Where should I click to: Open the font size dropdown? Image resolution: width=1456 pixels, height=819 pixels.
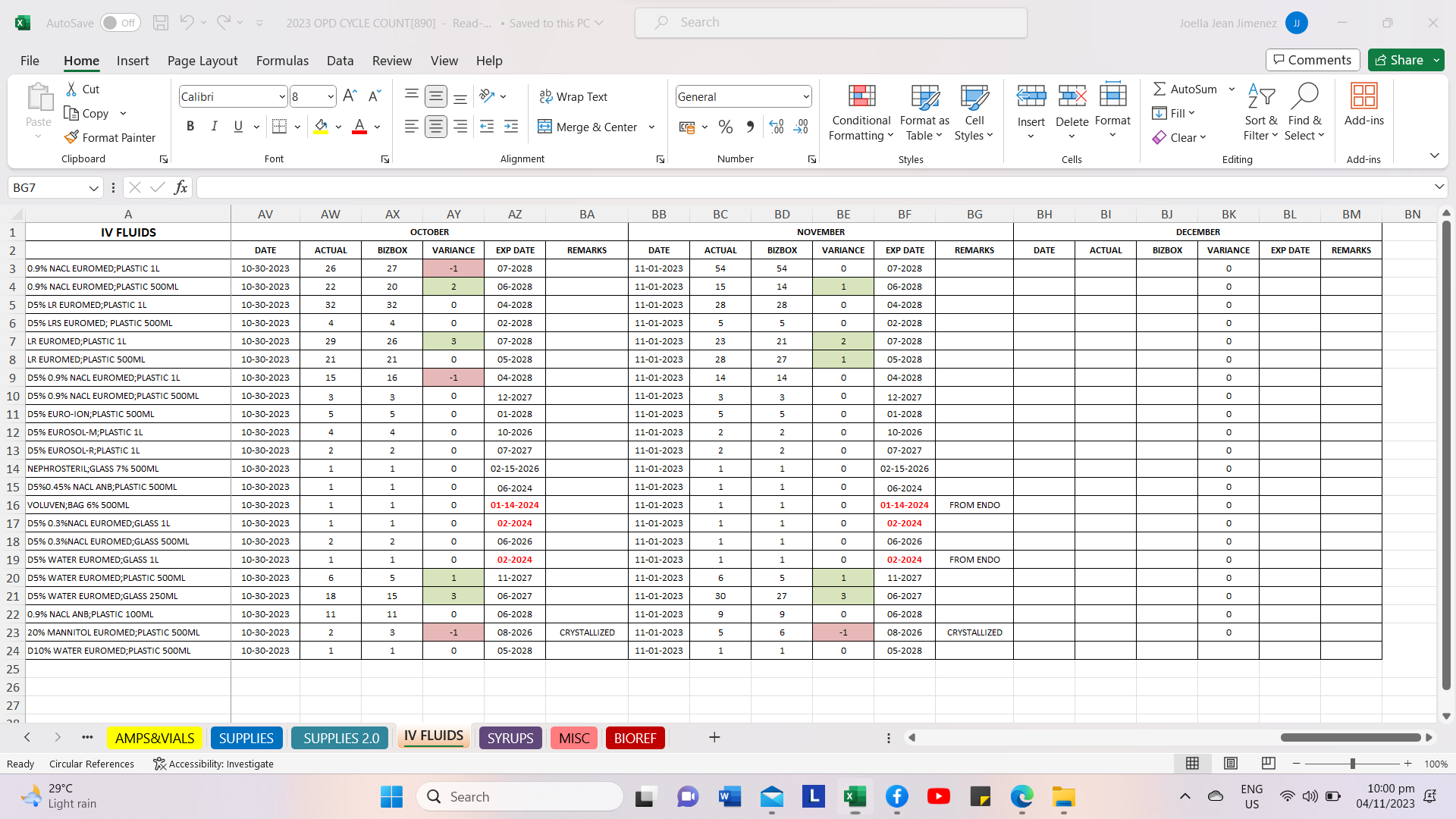click(331, 96)
